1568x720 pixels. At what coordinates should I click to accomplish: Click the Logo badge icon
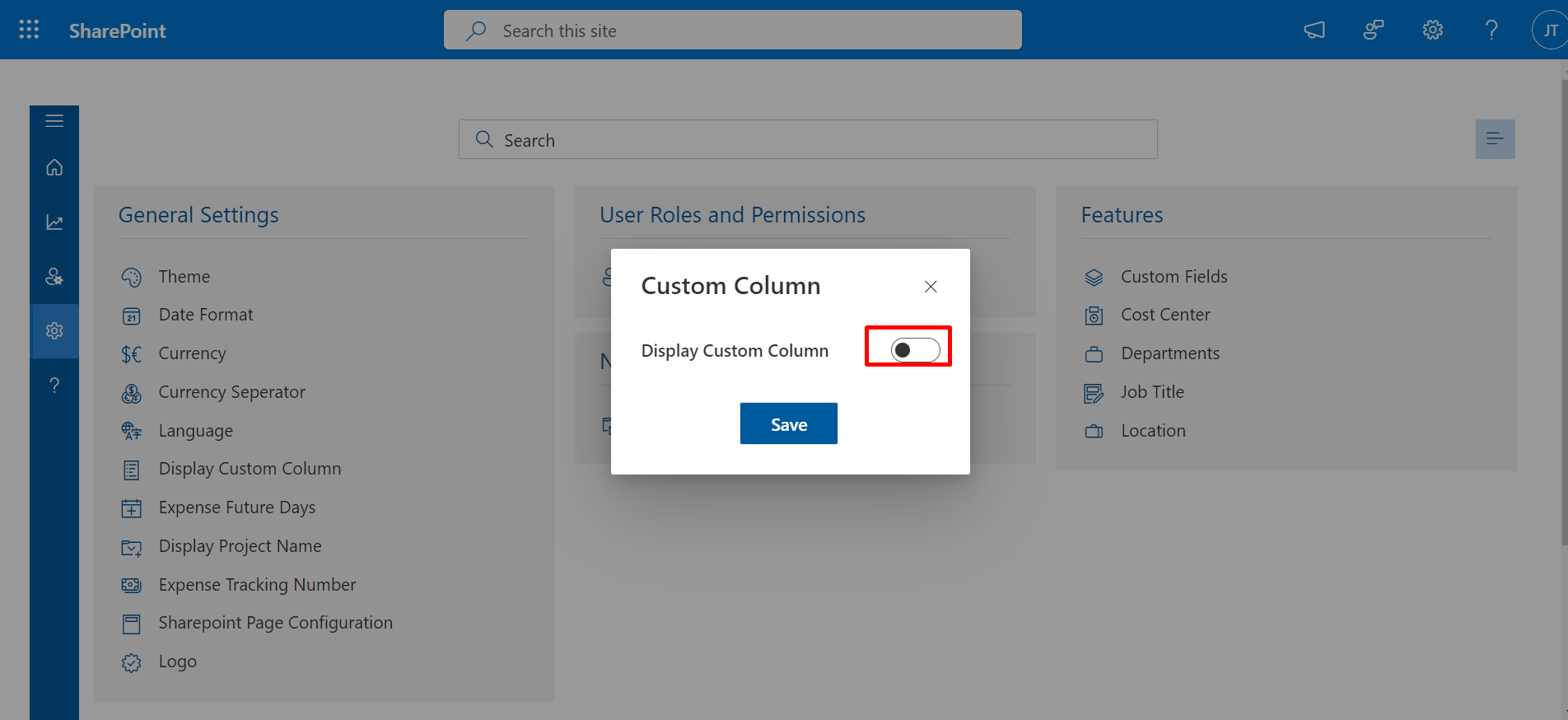coord(132,663)
